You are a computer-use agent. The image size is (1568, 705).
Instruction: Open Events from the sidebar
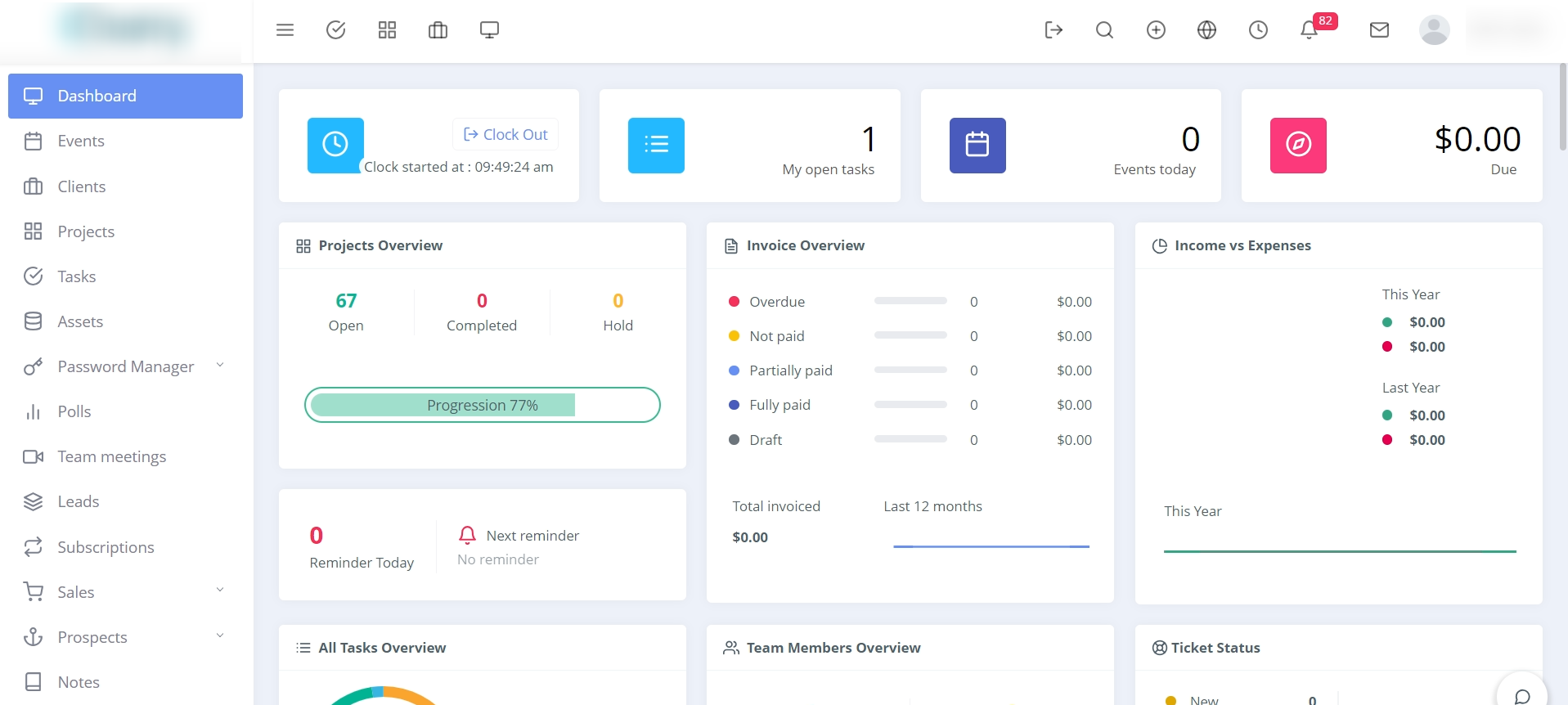pos(81,141)
